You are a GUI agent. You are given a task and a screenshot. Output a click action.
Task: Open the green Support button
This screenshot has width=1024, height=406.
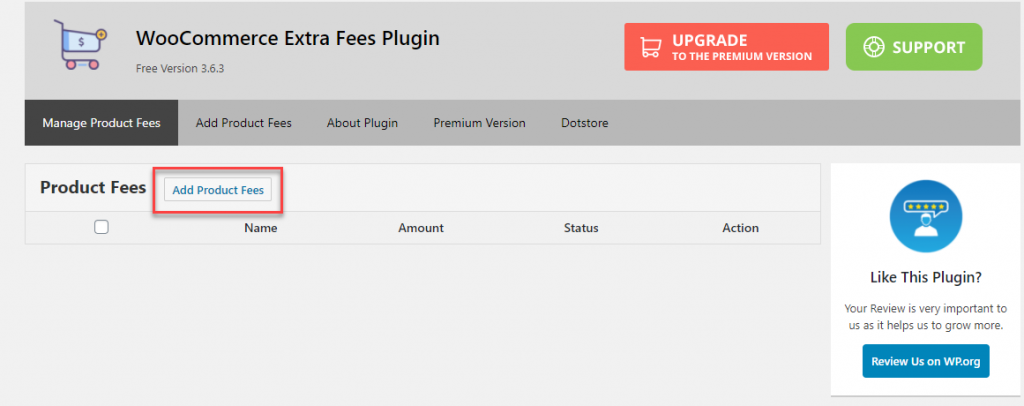[x=914, y=47]
